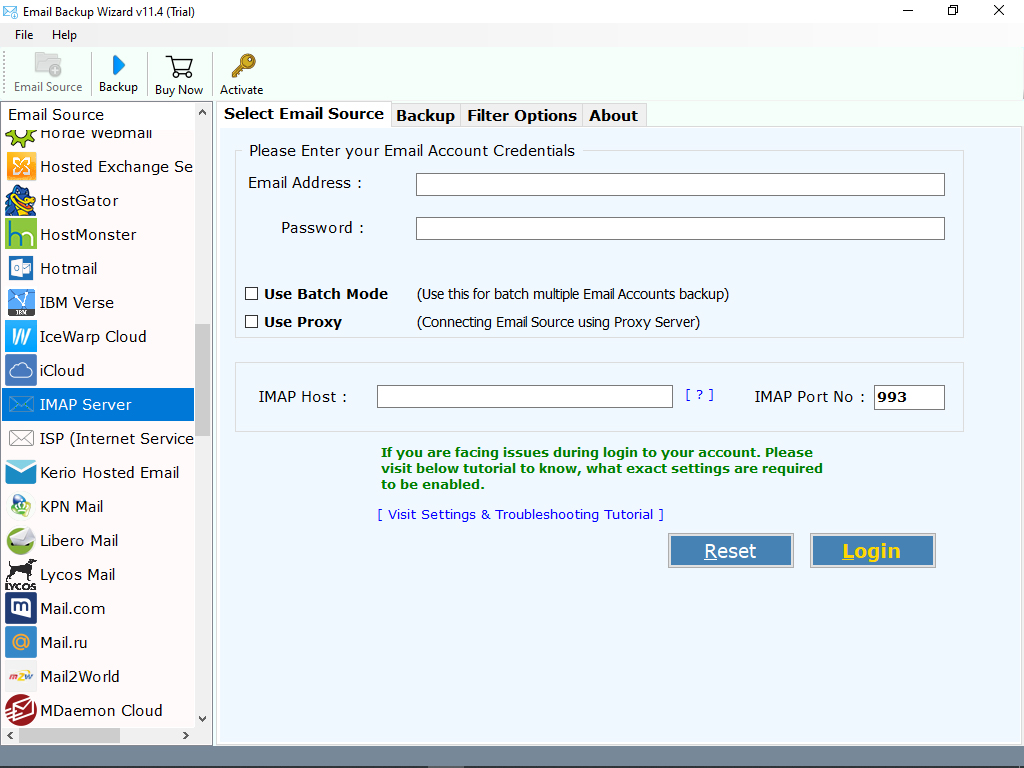Click the horizontal scroll left arrow

pos(10,735)
